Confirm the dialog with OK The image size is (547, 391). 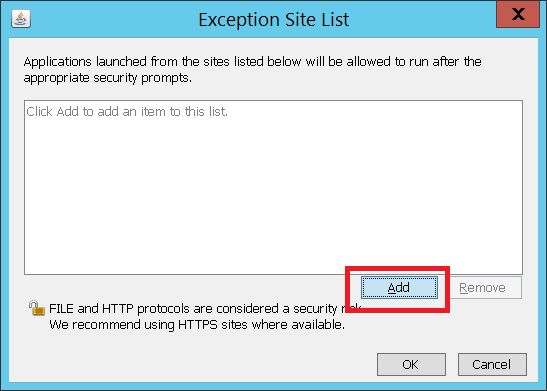pyautogui.click(x=411, y=364)
